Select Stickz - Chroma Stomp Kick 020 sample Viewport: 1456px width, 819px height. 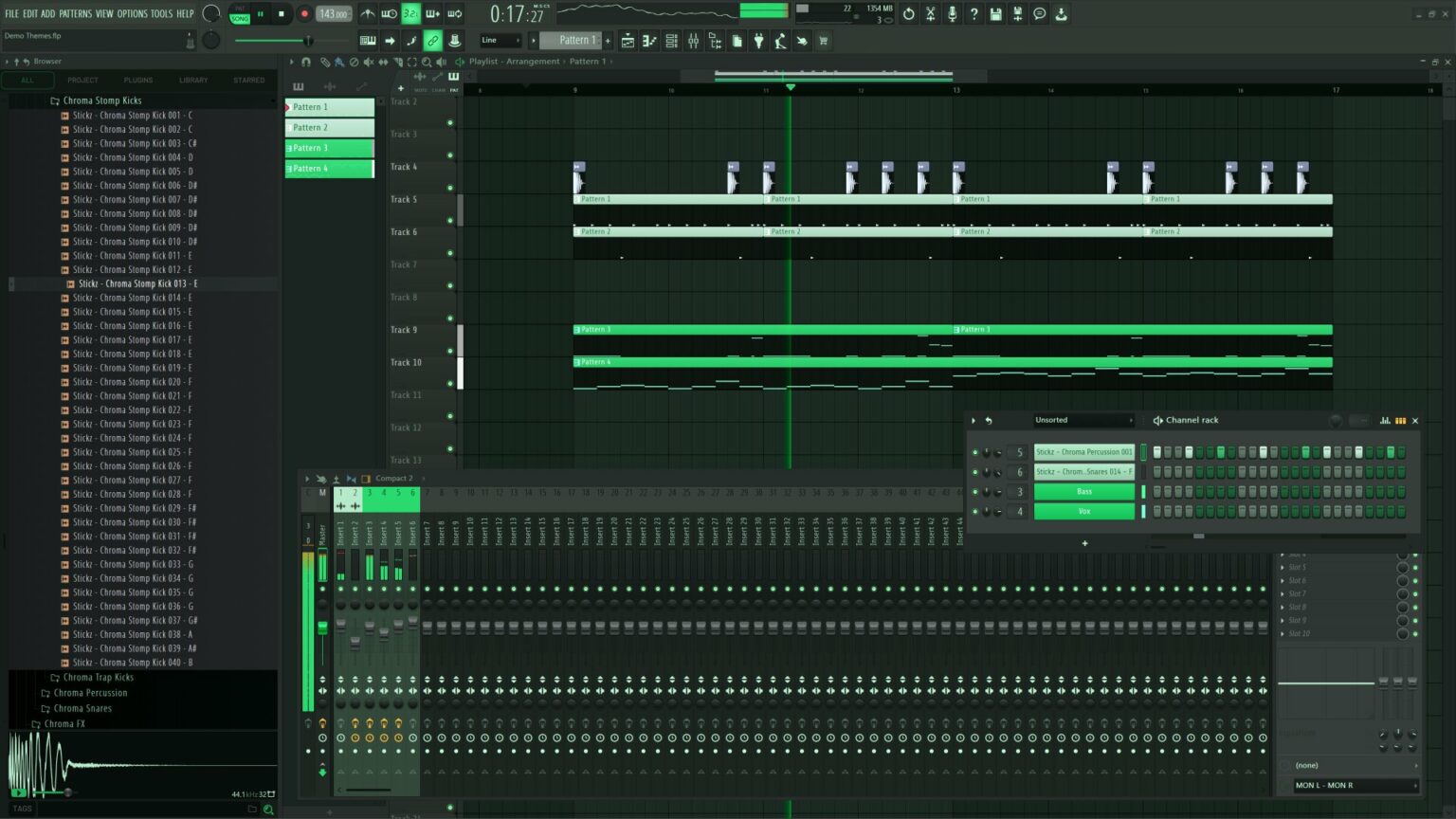point(133,382)
